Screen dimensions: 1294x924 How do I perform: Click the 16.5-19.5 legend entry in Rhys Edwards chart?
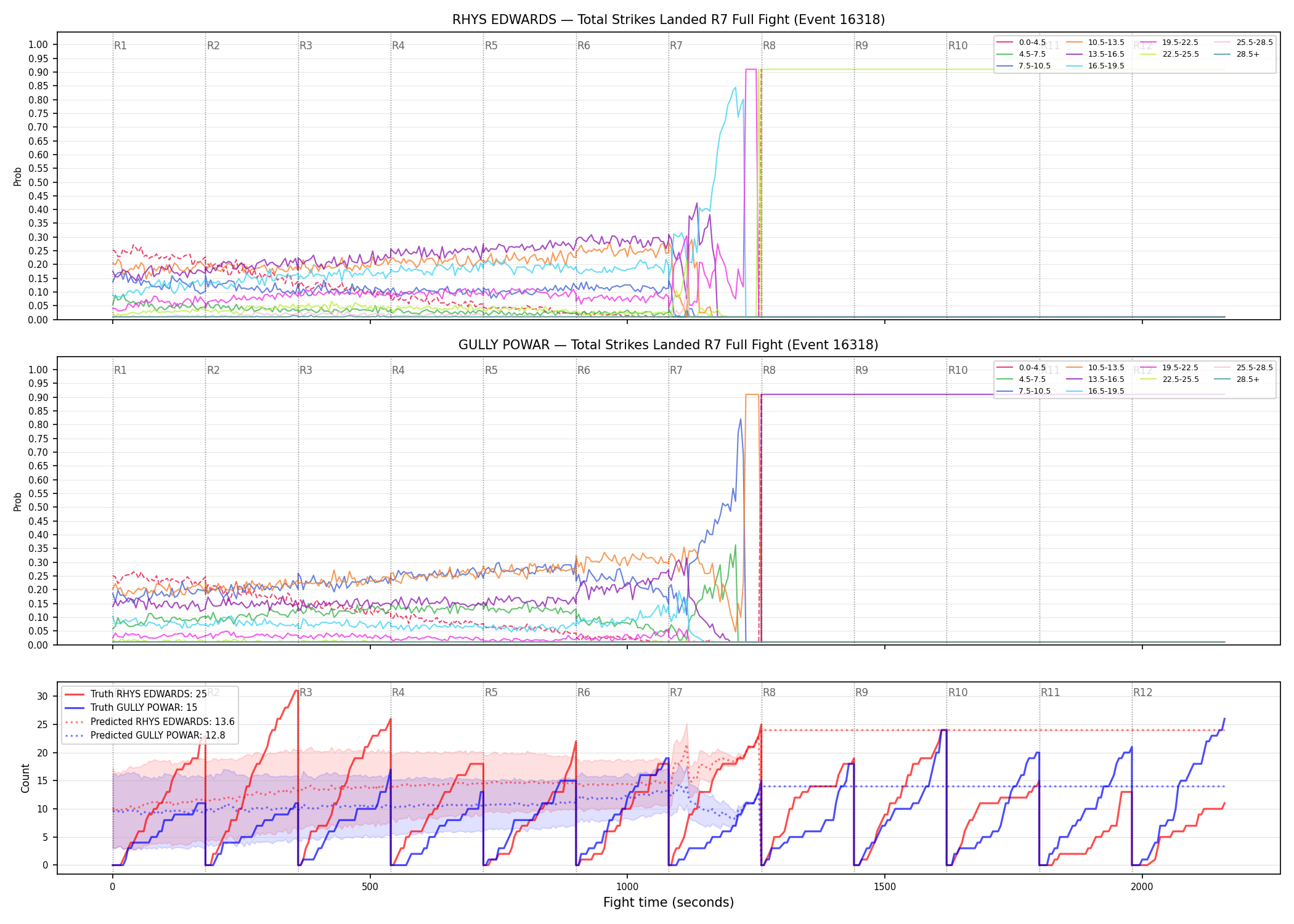[1095, 66]
